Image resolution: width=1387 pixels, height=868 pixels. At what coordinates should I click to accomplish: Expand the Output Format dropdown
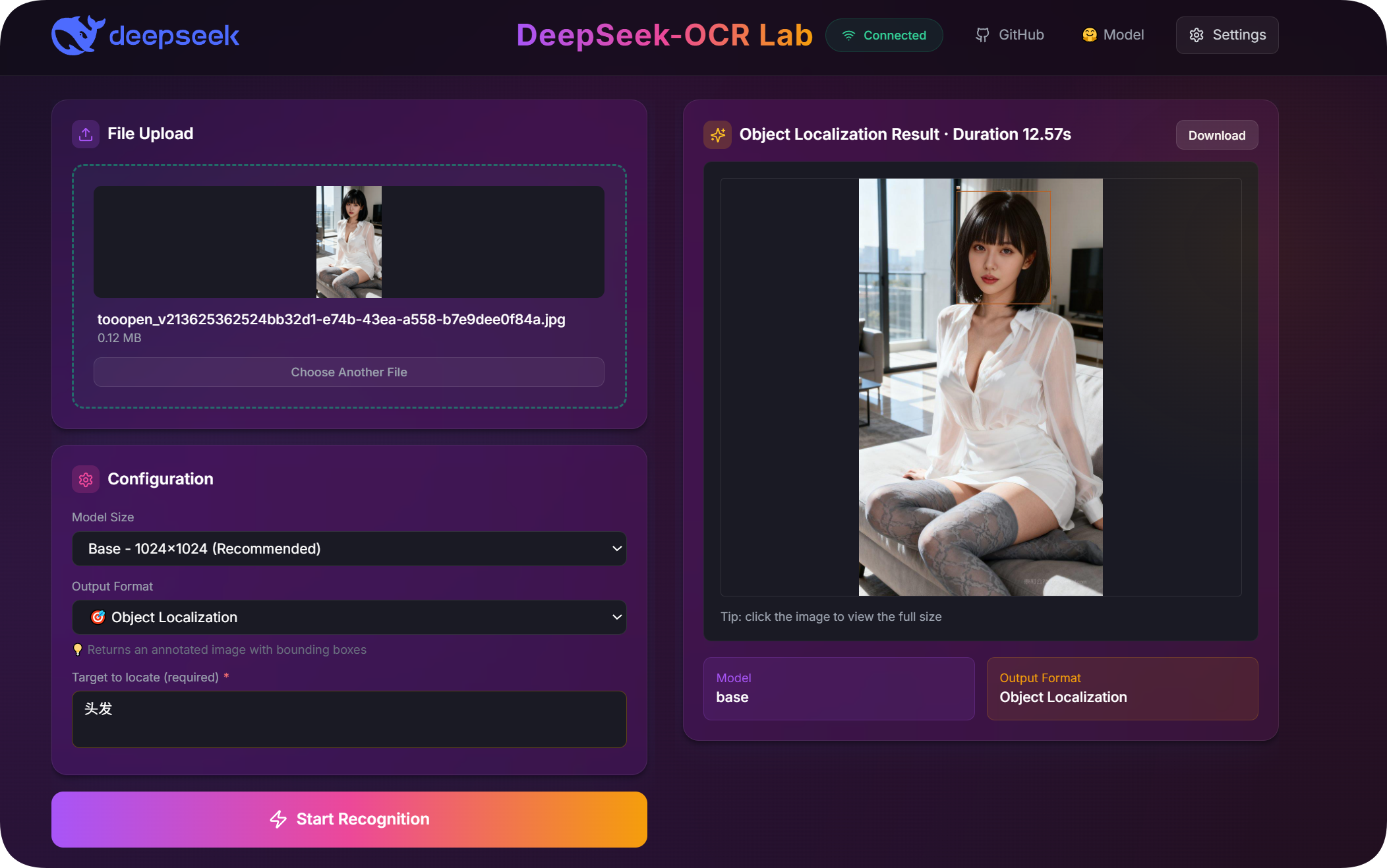[x=349, y=618]
